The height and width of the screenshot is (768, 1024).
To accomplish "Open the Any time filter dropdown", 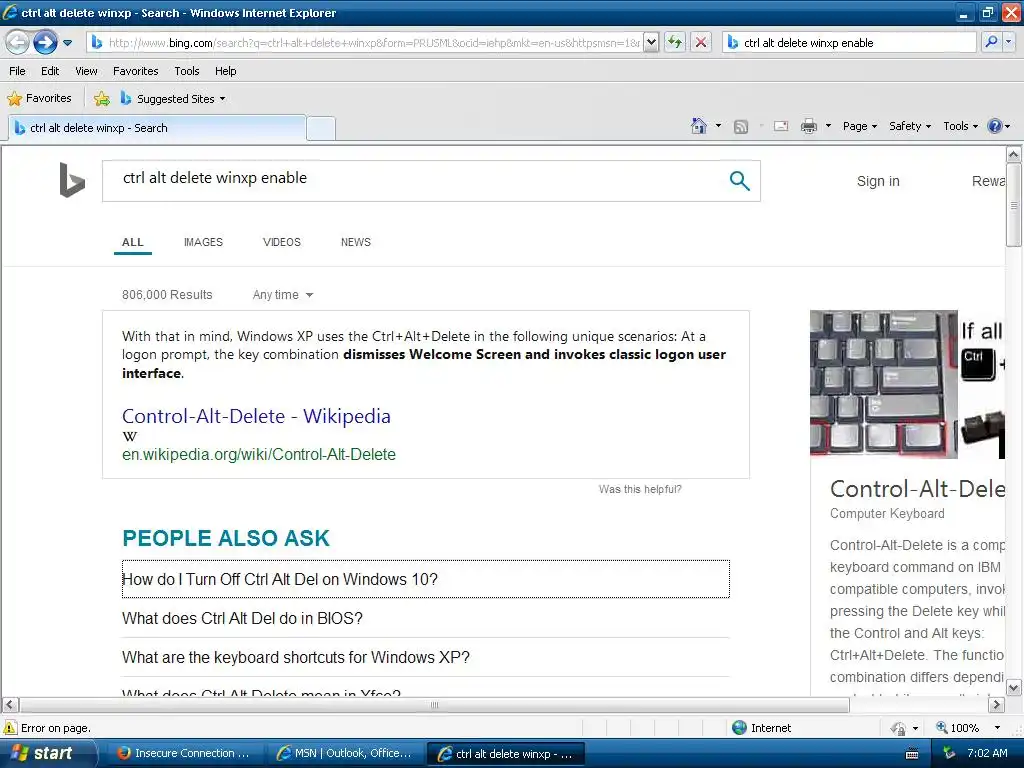I will (x=283, y=295).
